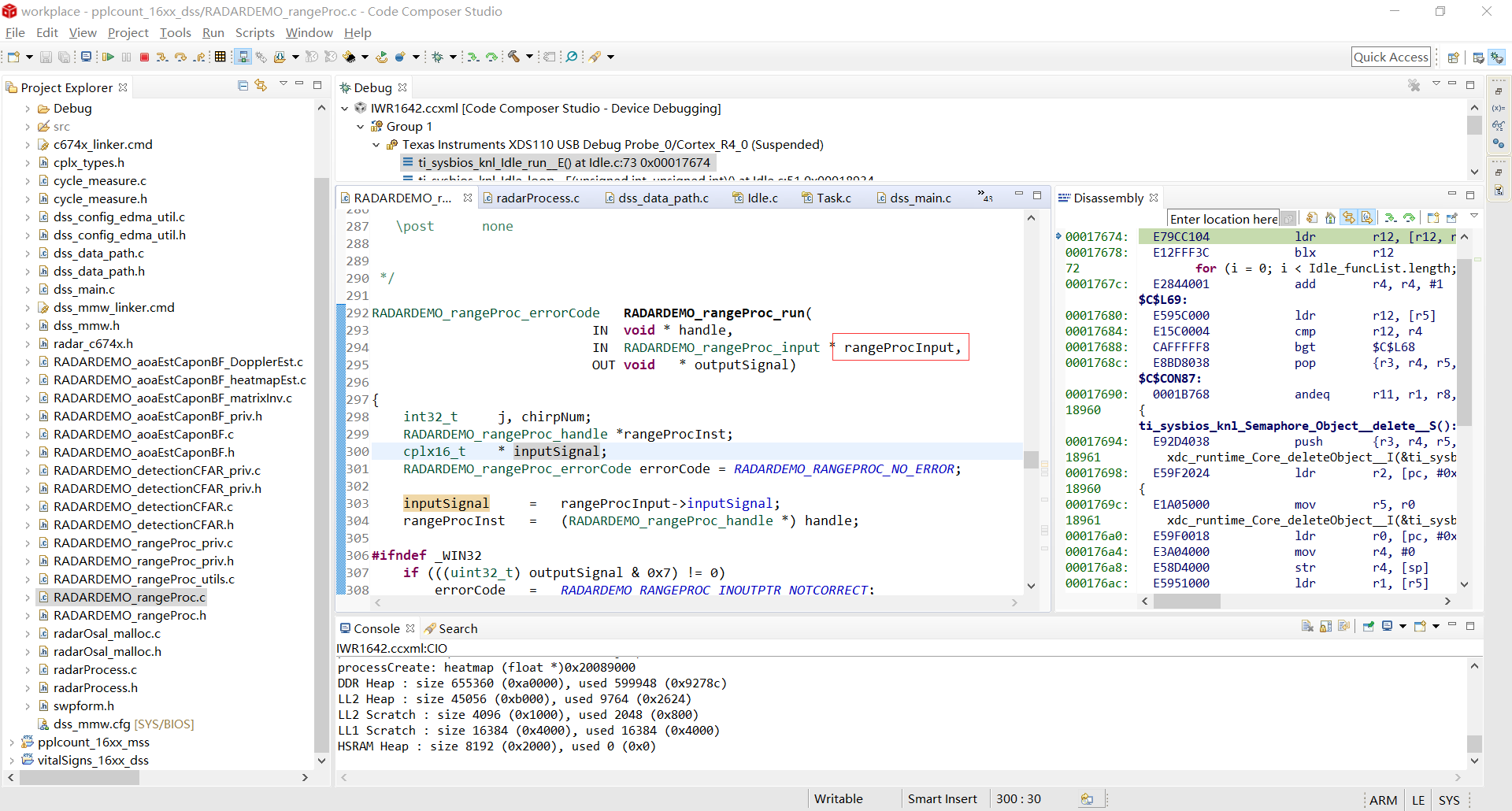Click Refresh View icon in Disassembly toolbar
1512x811 pixels.
pyautogui.click(x=1312, y=217)
